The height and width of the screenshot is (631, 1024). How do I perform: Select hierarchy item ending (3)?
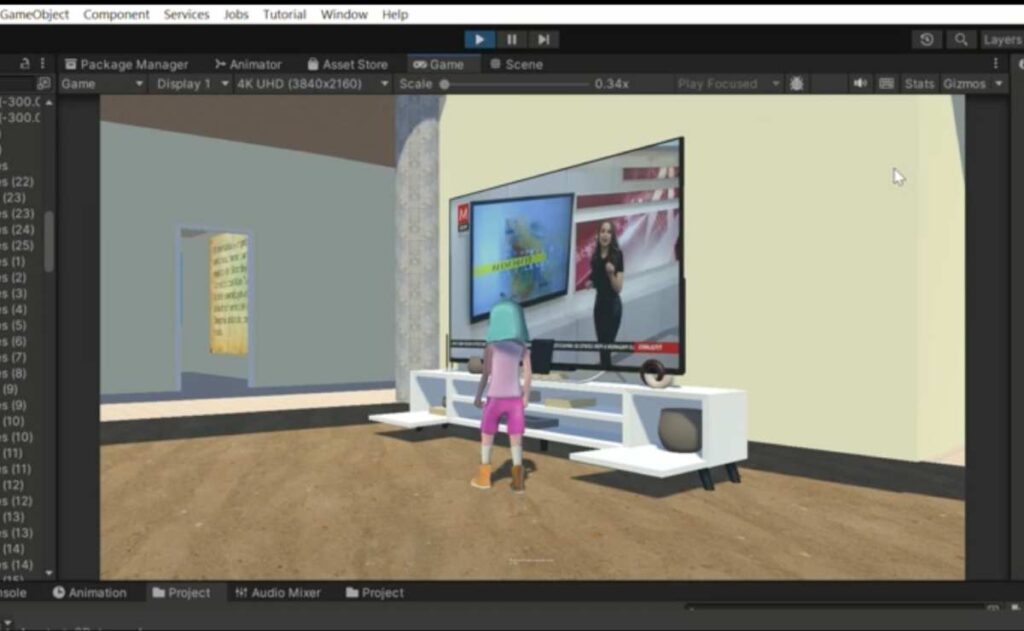tap(14, 293)
